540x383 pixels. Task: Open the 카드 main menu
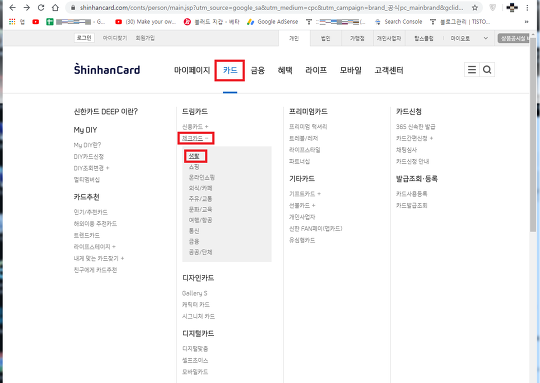pyautogui.click(x=230, y=70)
